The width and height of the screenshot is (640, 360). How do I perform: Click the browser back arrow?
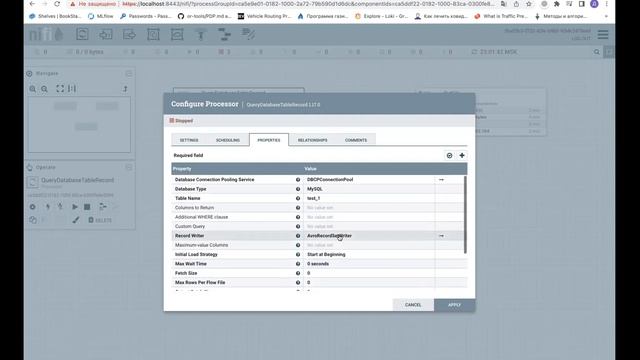(32, 4)
